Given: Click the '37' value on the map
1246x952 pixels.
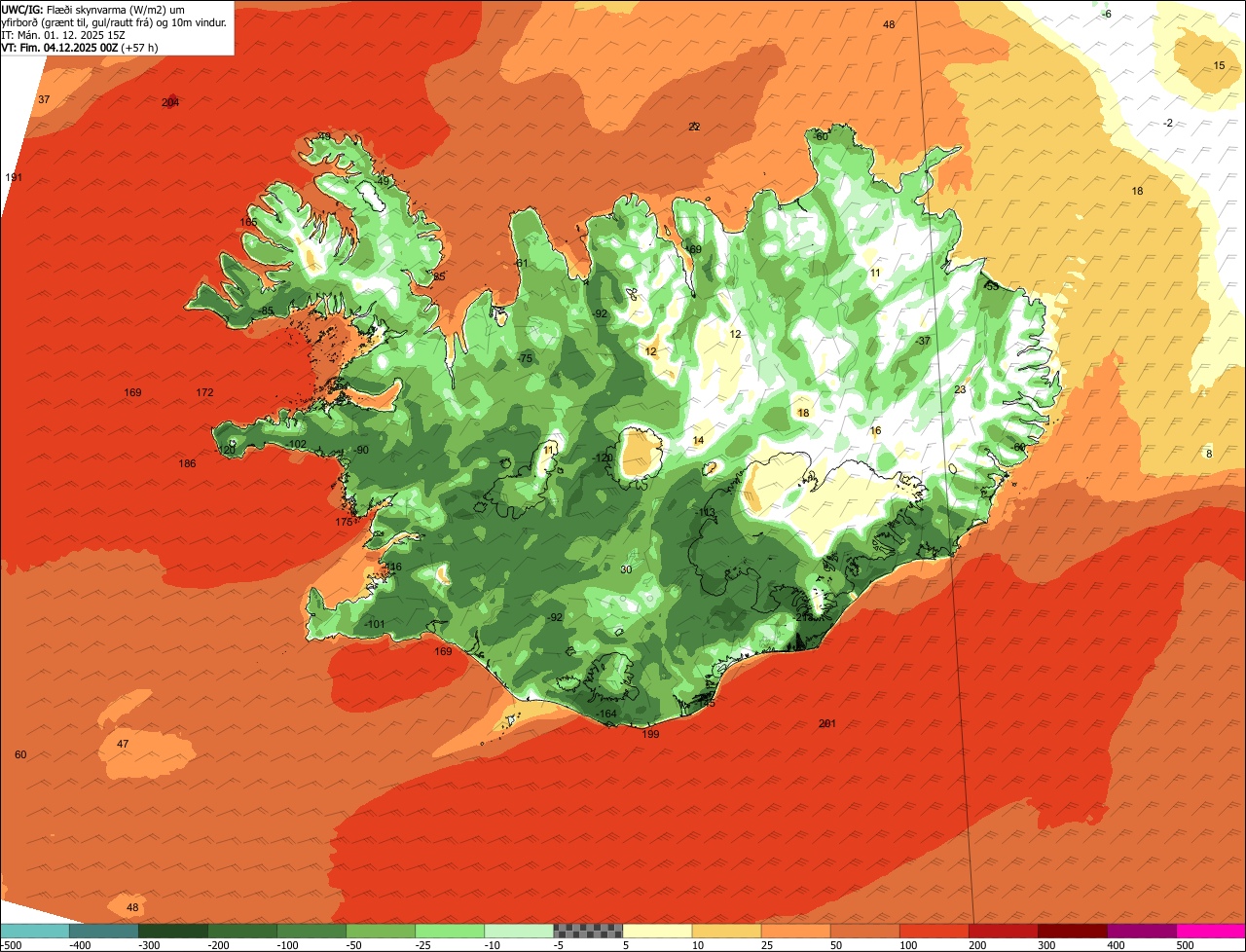Looking at the screenshot, I should point(44,99).
